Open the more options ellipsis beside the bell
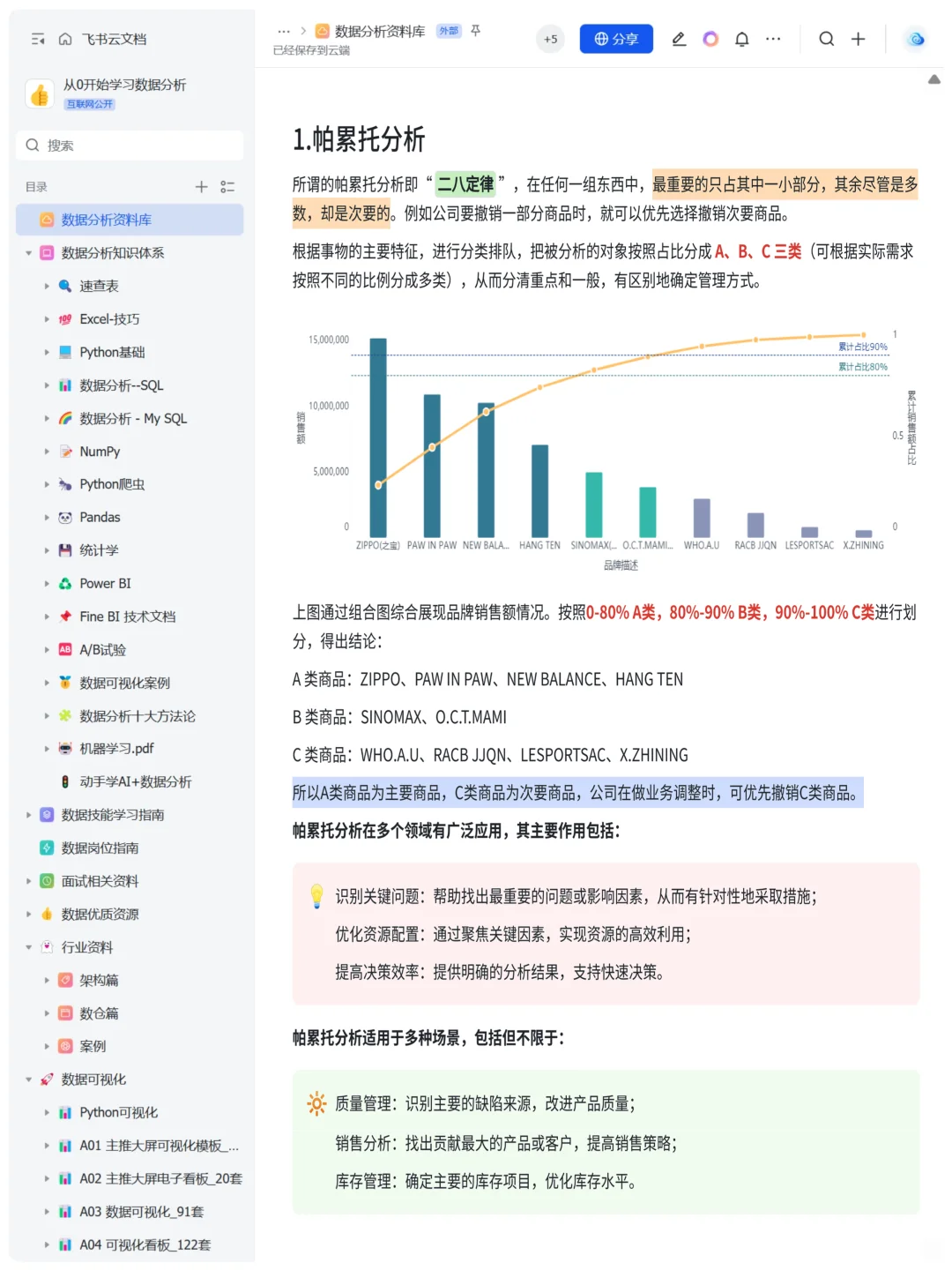 [773, 39]
